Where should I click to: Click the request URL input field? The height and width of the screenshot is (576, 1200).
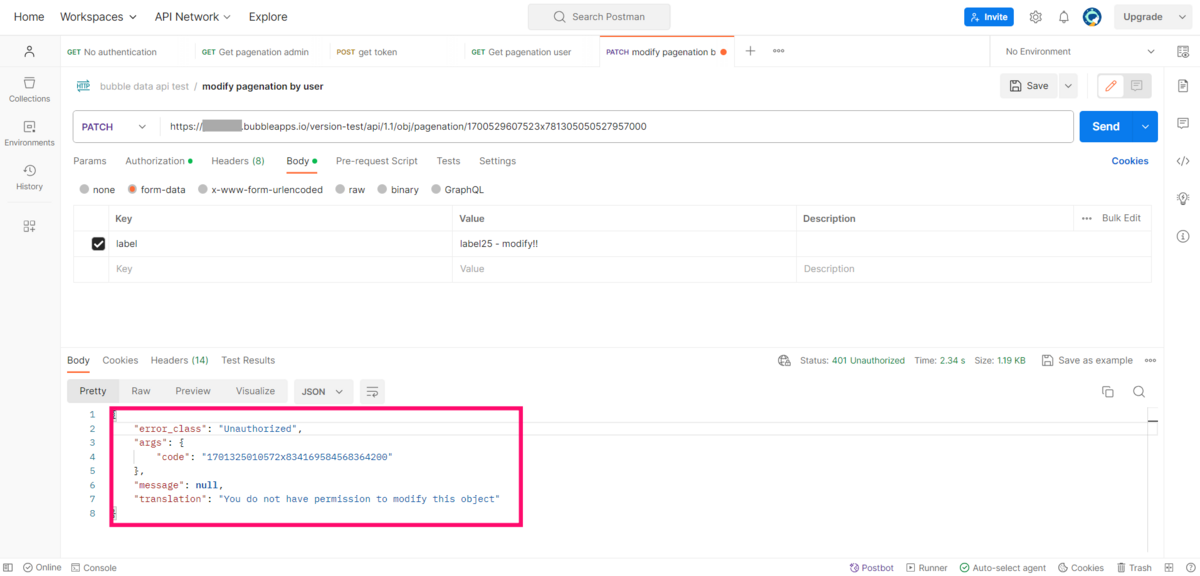coord(617,127)
